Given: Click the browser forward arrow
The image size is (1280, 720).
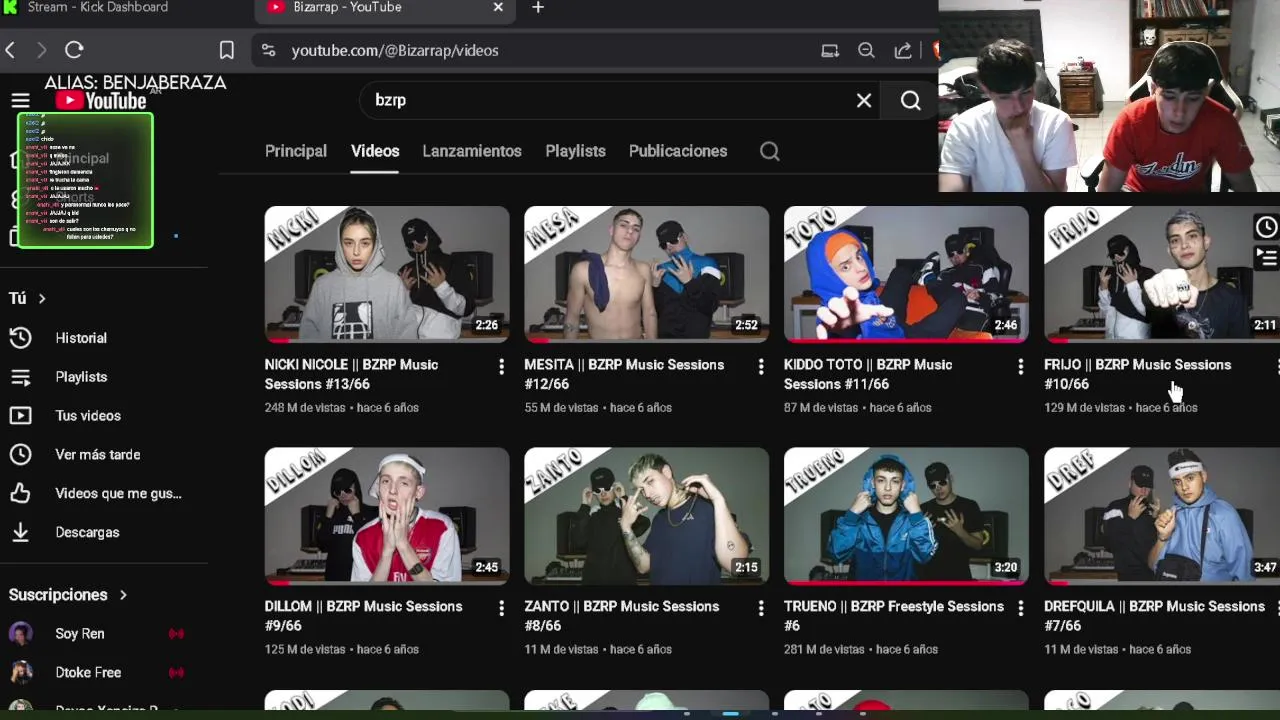Looking at the screenshot, I should click(41, 50).
